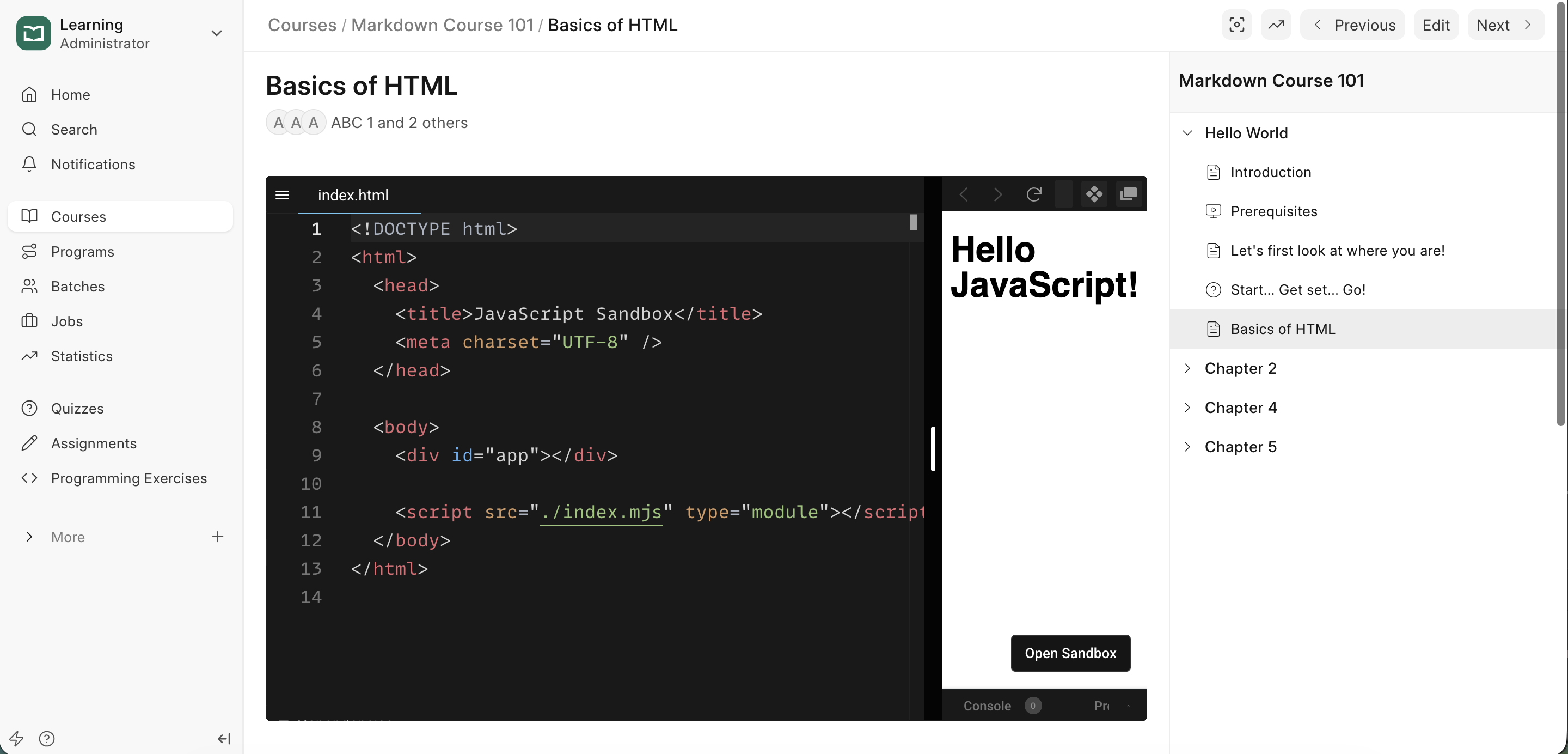This screenshot has height=754, width=1568.
Task: Open lesson statistics trend icon in header
Action: click(1275, 25)
